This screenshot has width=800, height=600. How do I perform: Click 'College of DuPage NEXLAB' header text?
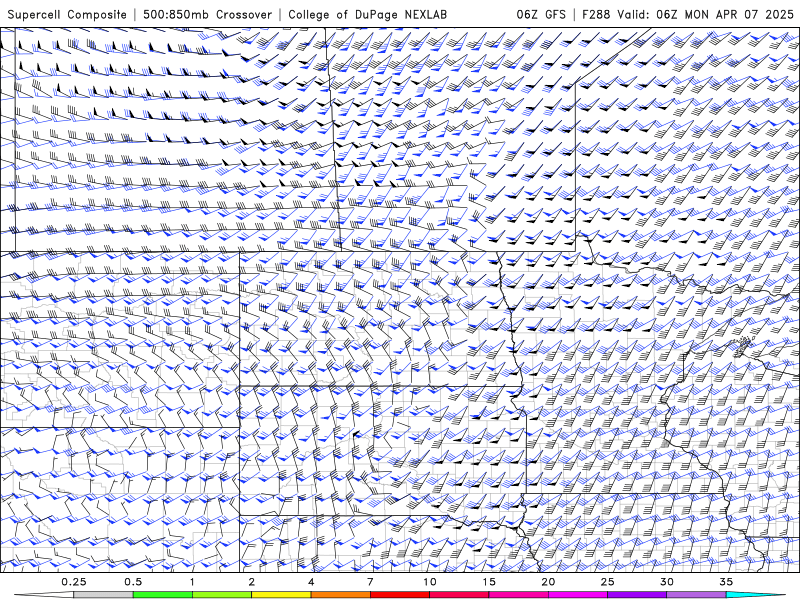(367, 14)
